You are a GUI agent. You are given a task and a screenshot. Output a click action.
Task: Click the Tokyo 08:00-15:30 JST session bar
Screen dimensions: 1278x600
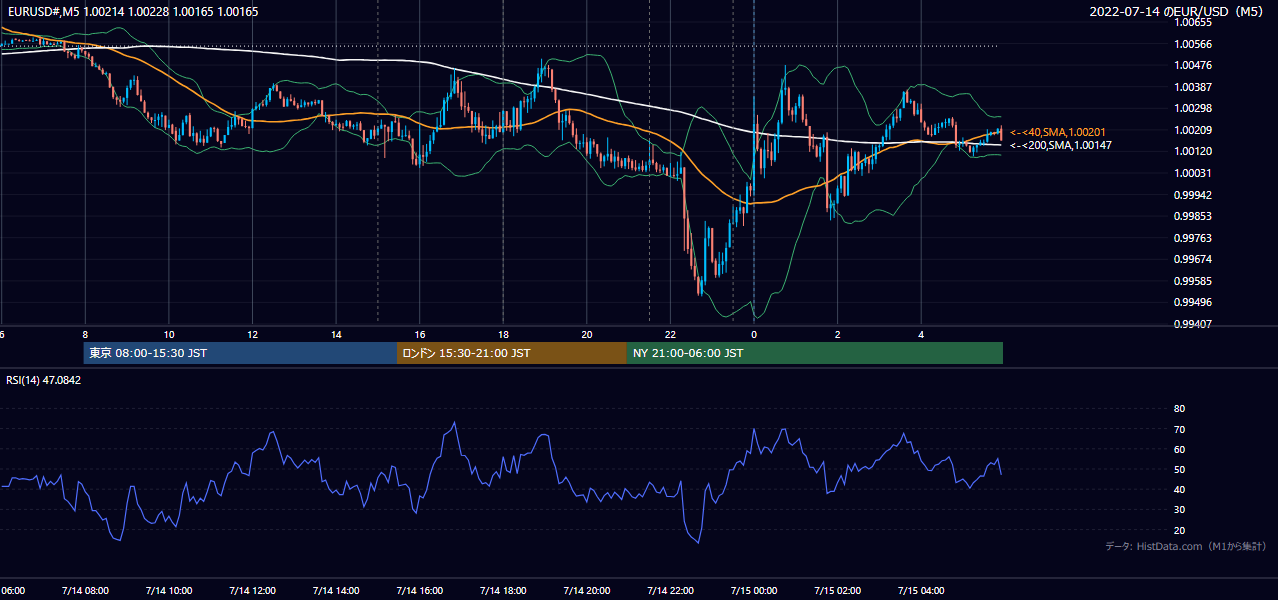[x=240, y=353]
